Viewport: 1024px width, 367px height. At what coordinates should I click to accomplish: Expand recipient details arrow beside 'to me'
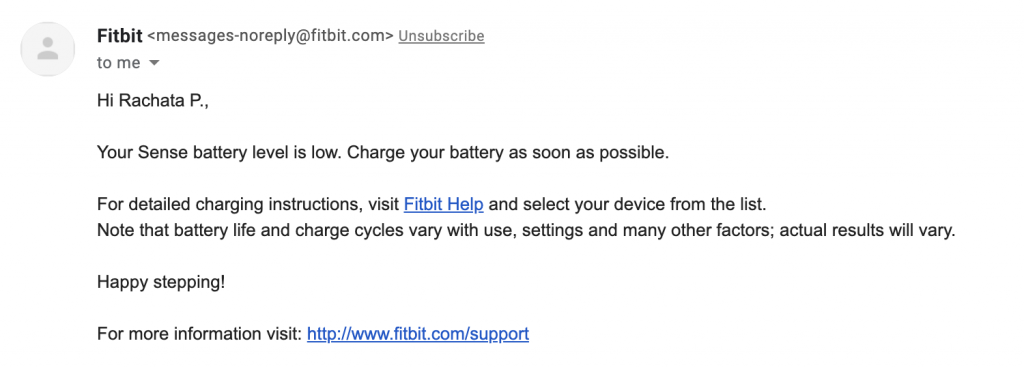pos(154,63)
